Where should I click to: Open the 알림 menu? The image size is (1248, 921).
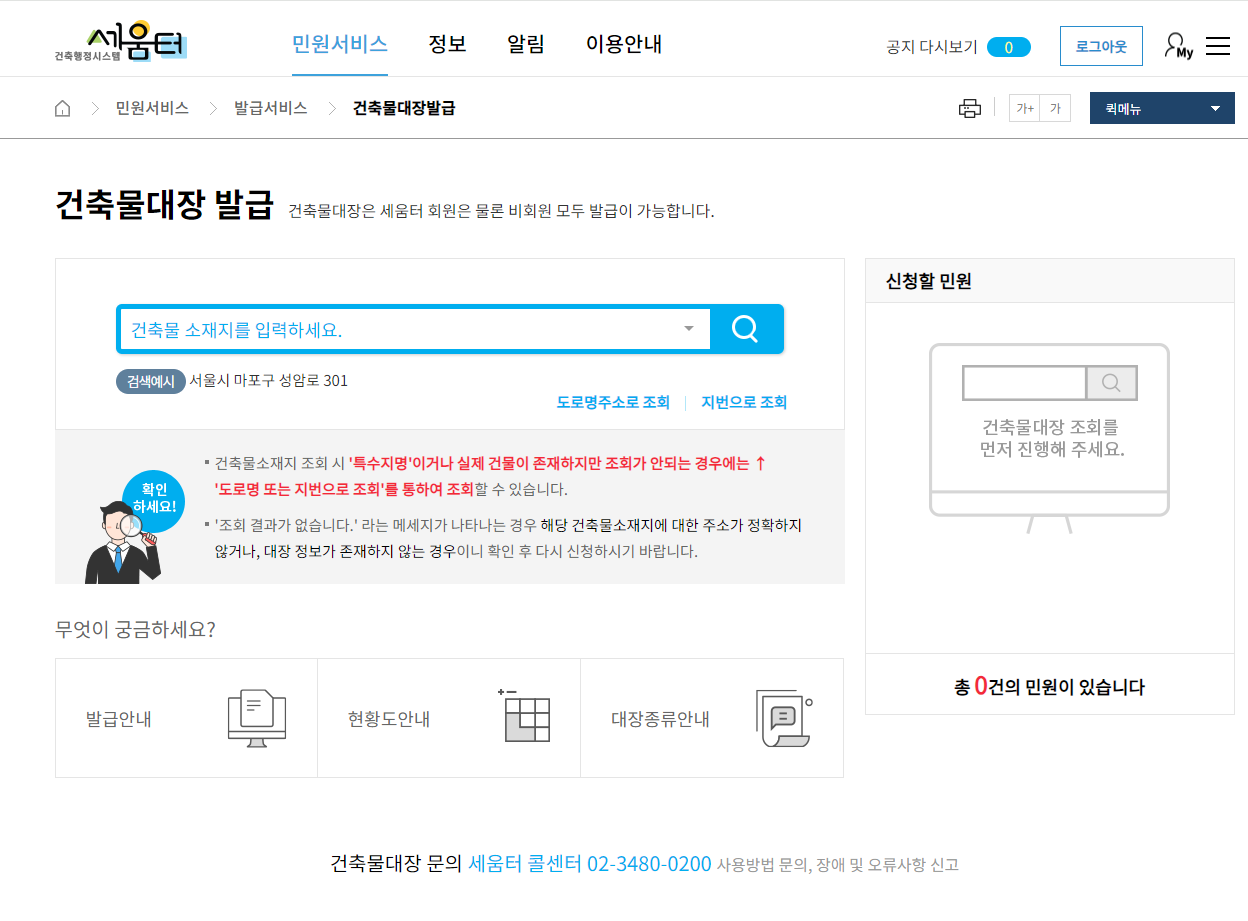pos(526,44)
